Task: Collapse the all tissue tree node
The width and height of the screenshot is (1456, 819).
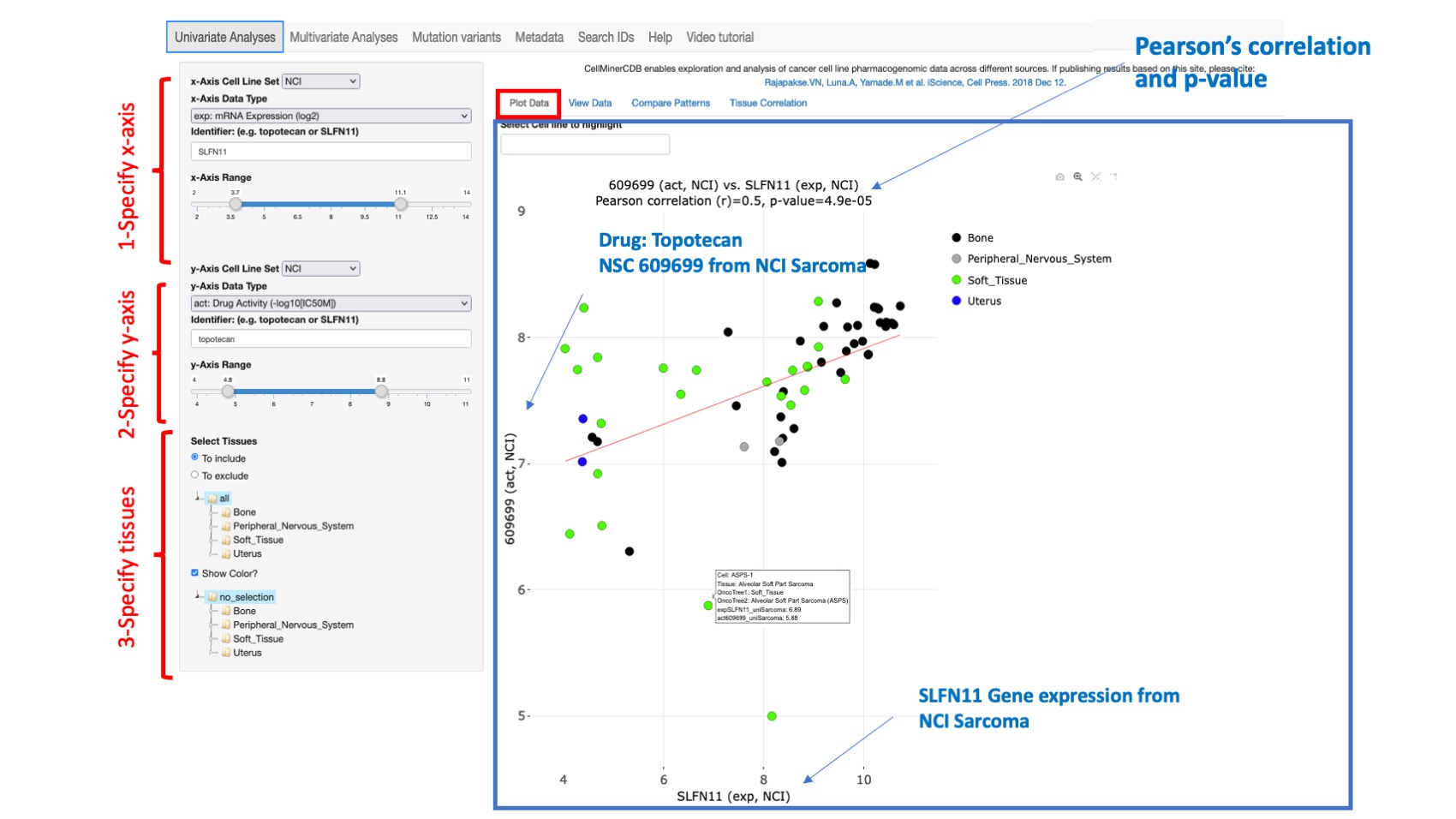Action: click(196, 497)
